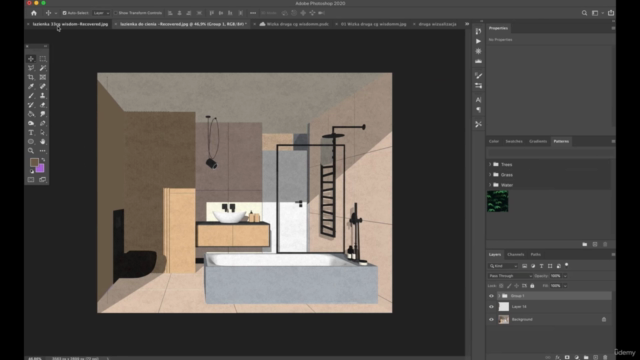The width and height of the screenshot is (640, 360).
Task: Open the Edit Toolbar three-dots button
Action: click(42, 151)
